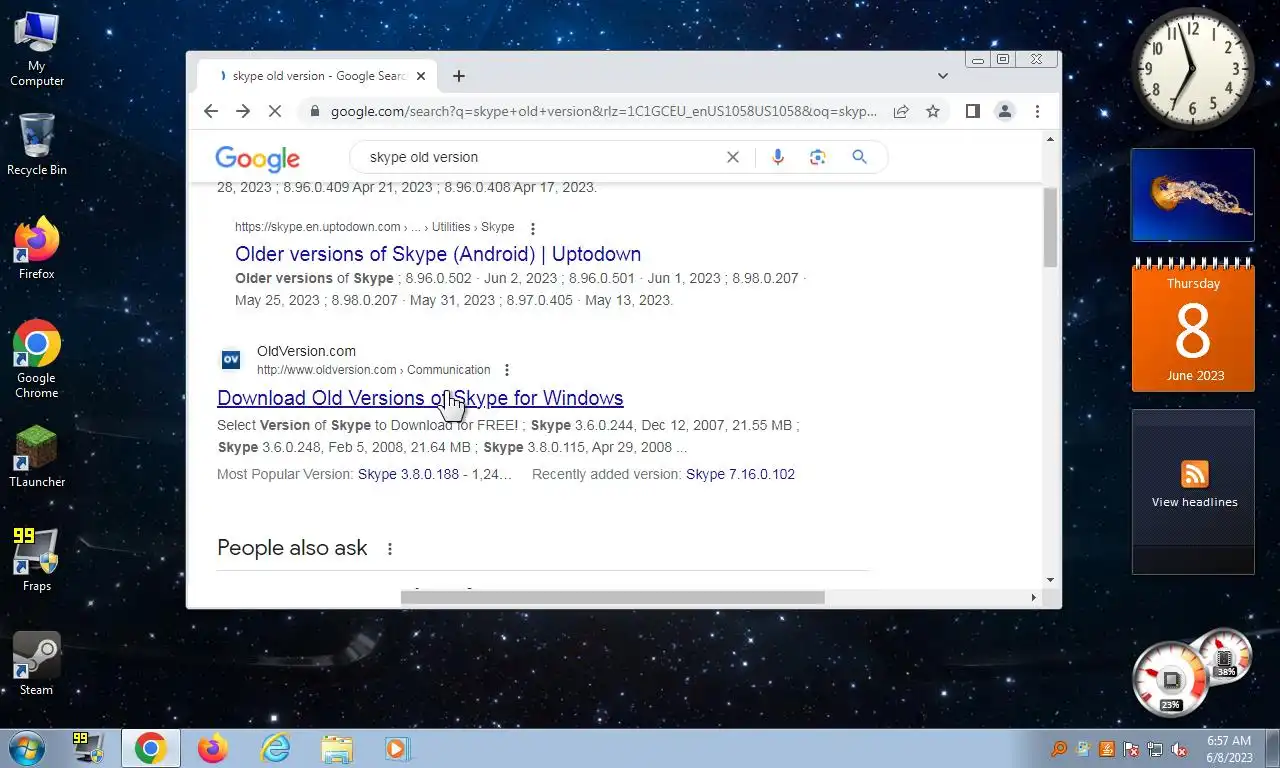The image size is (1280, 768).
Task: Open the Chrome profile avatar menu
Action: point(1004,111)
